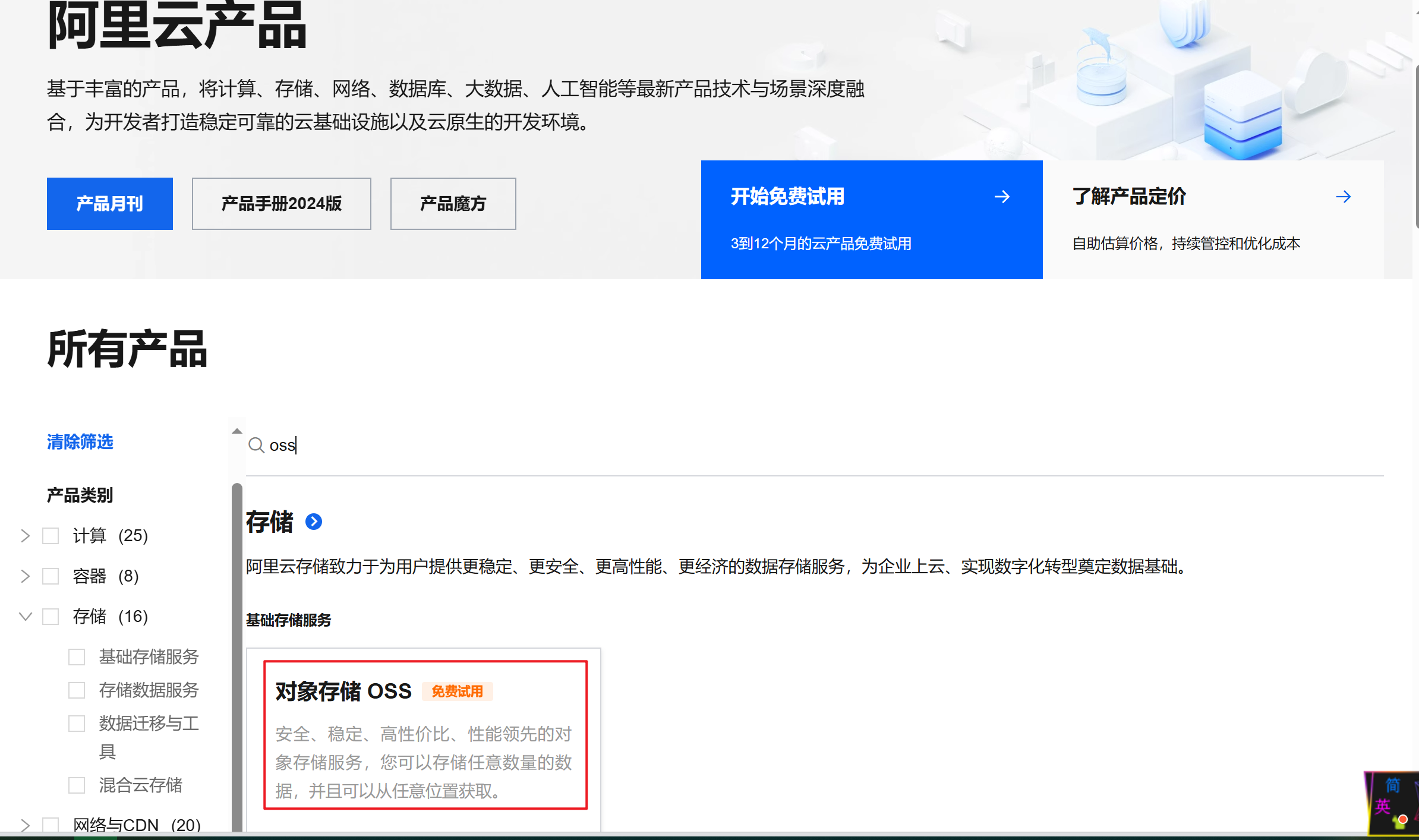Open the 产品月刊 button
Viewport: 1419px width, 840px height.
(x=110, y=204)
